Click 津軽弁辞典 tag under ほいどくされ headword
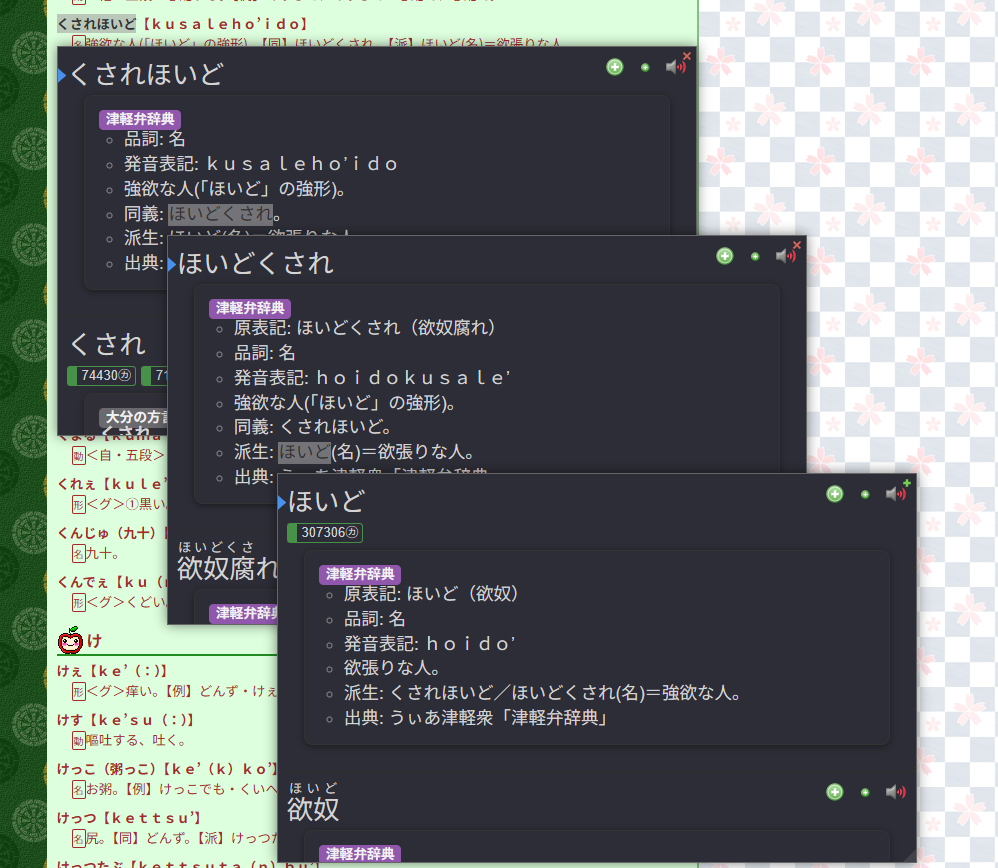The image size is (998, 868). [x=250, y=308]
